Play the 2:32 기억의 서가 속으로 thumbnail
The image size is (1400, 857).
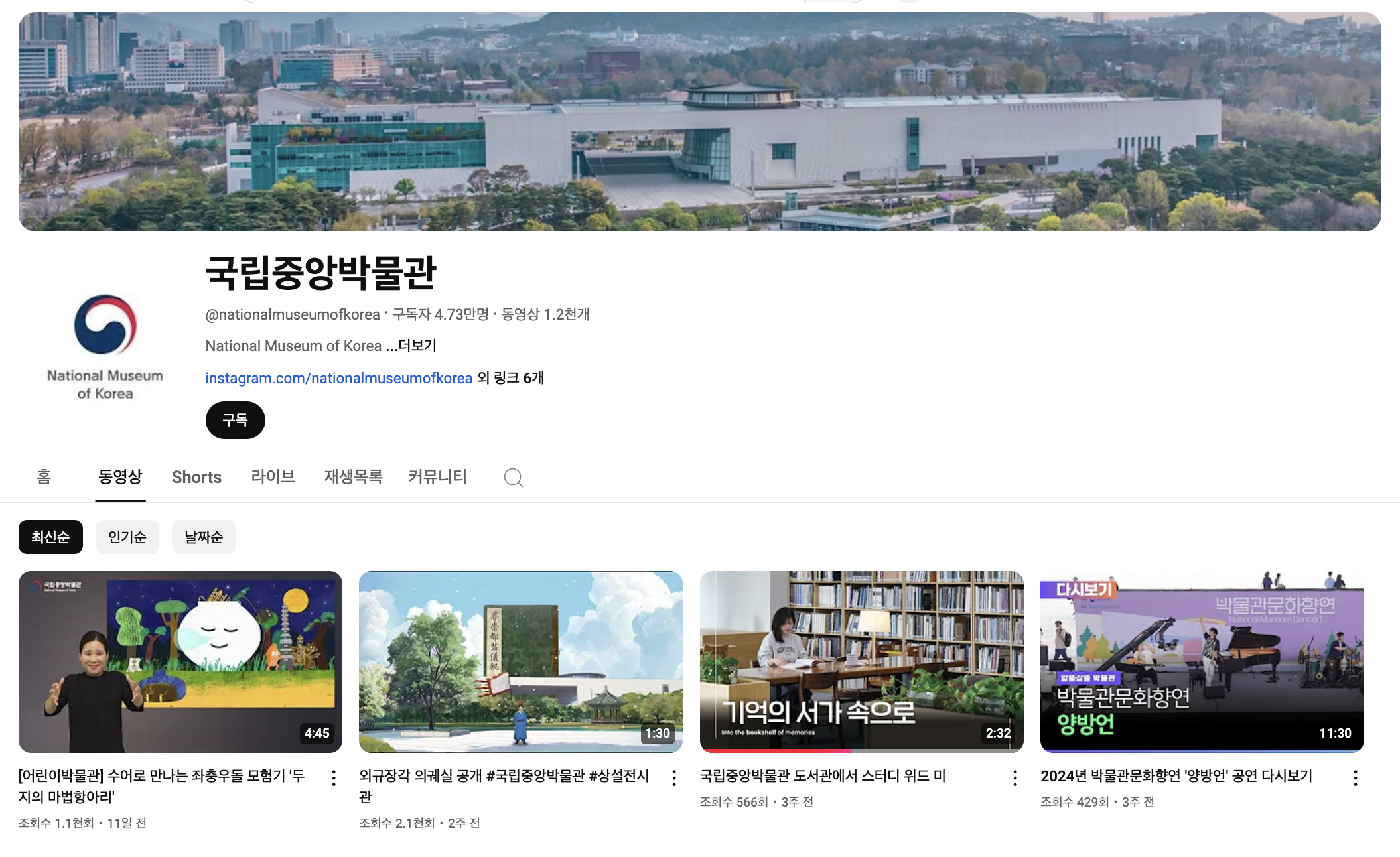[x=862, y=662]
